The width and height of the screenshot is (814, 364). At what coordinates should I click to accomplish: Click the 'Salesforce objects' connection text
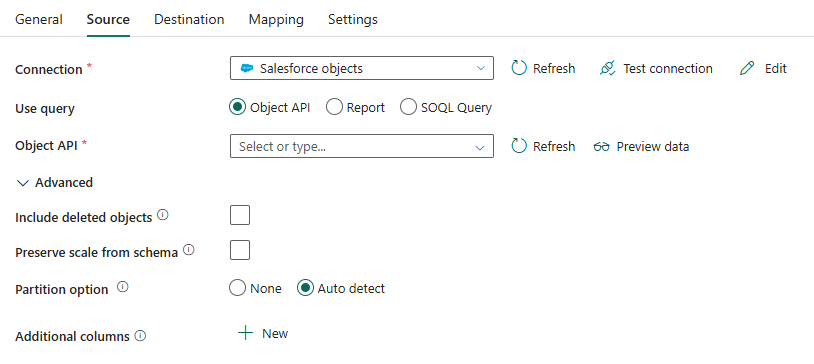click(x=311, y=69)
